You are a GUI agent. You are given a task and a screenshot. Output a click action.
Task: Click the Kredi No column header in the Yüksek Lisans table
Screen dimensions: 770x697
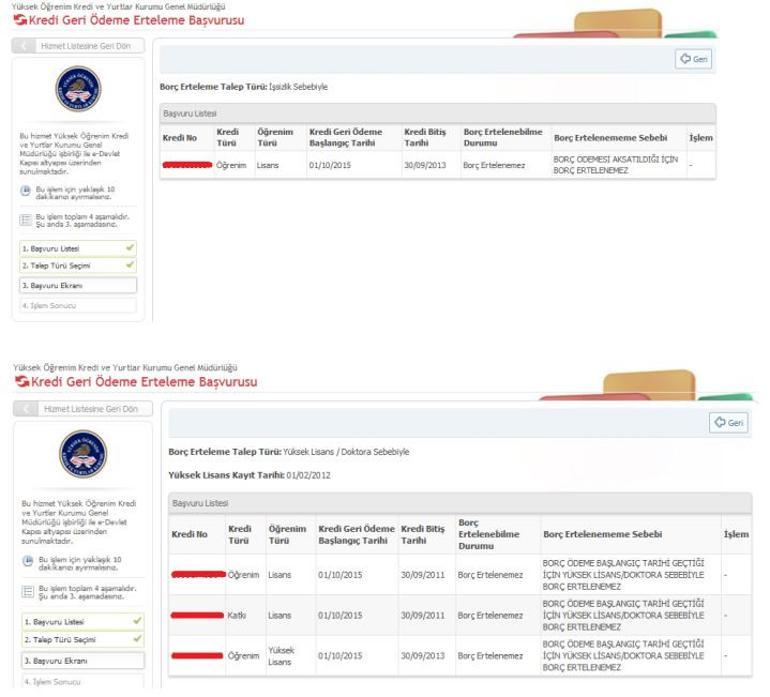point(189,535)
